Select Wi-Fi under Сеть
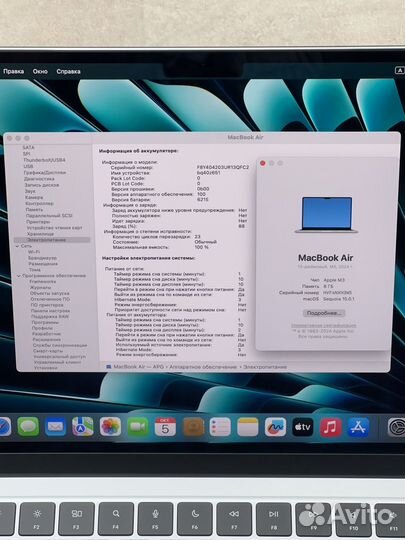Viewport: 405px width, 540px height. pyautogui.click(x=34, y=252)
